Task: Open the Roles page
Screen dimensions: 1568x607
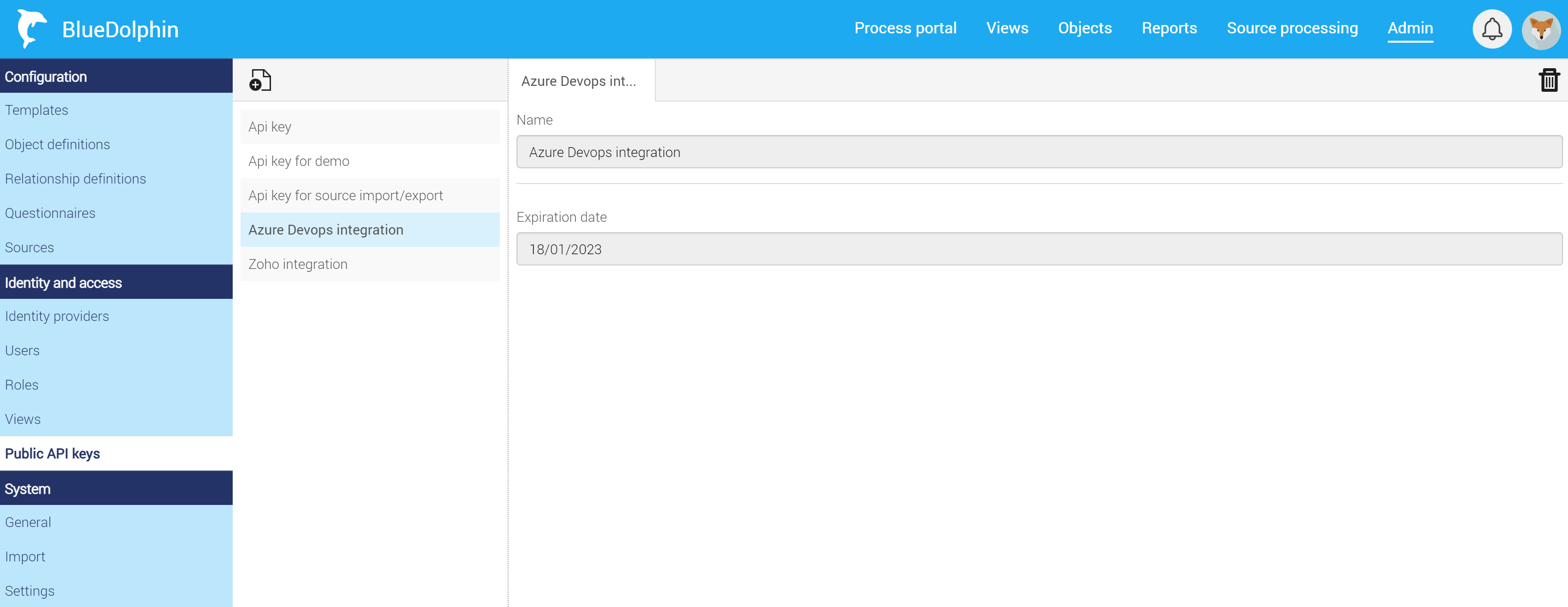Action: 21,385
